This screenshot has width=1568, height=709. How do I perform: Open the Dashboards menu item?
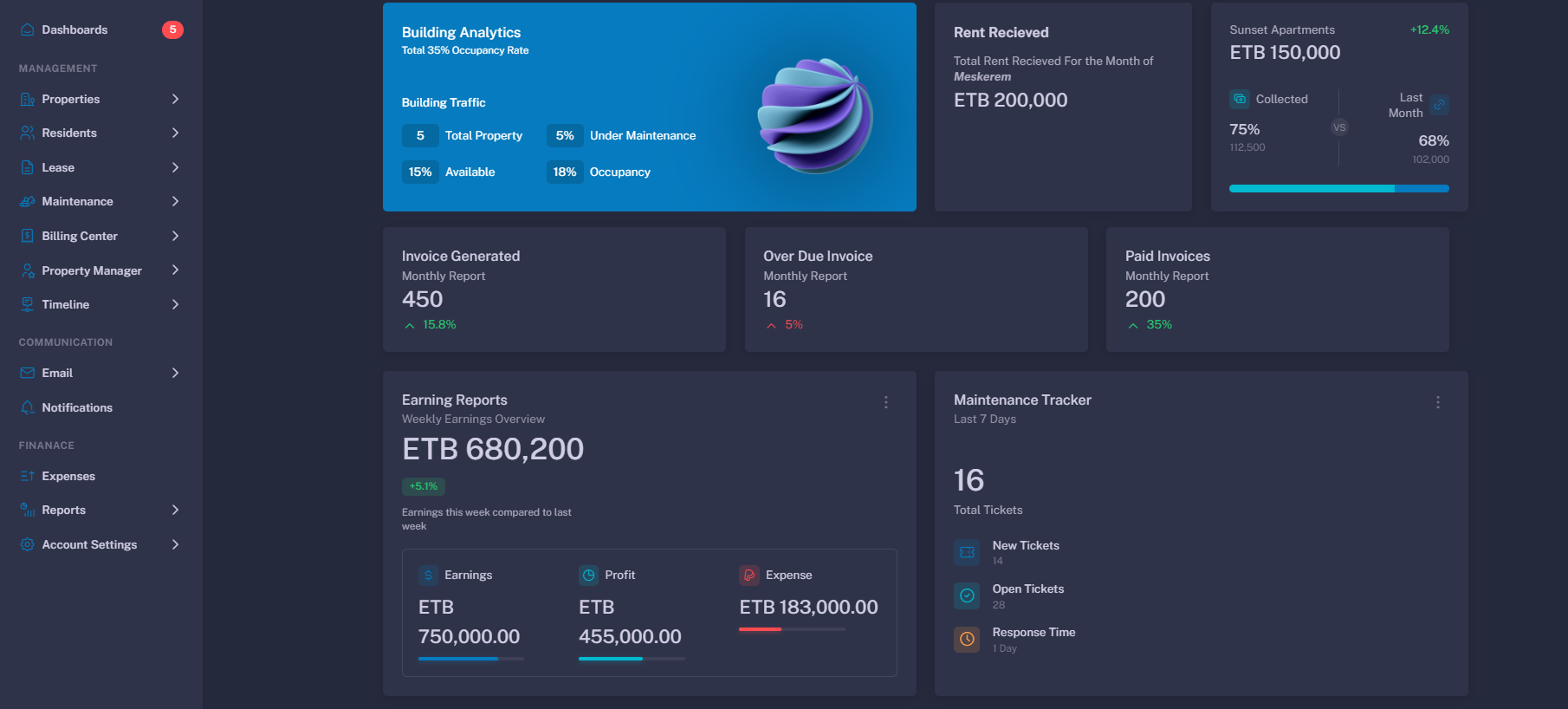[101, 29]
